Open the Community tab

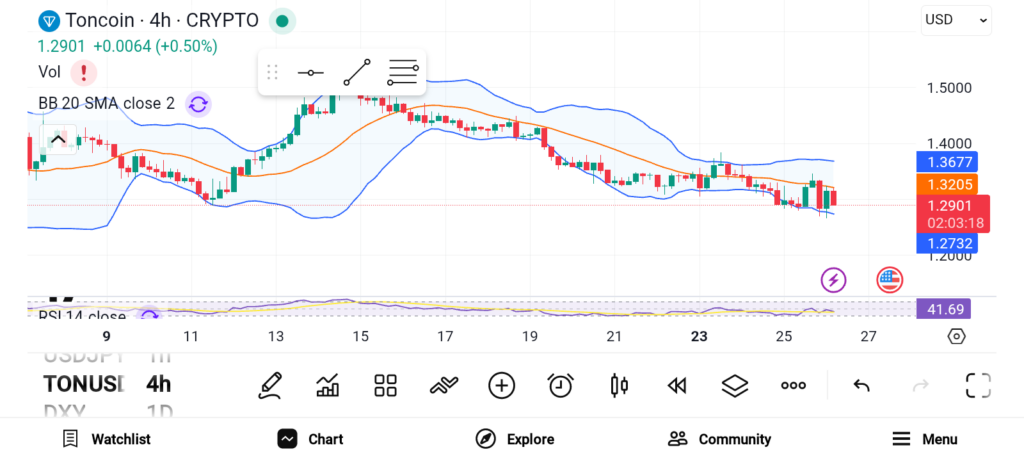[x=719, y=439]
